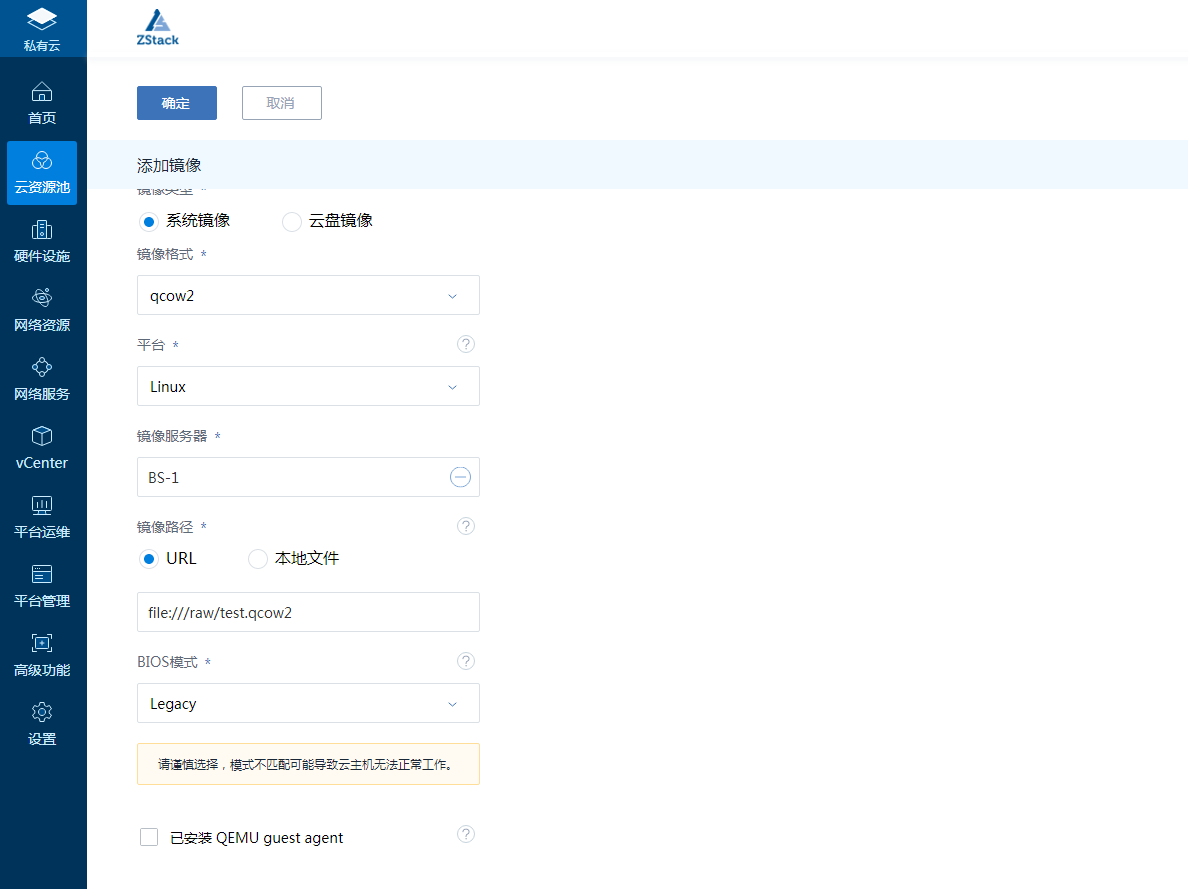
Task: Click the 镜像服务器 label
Action: [x=172, y=436]
